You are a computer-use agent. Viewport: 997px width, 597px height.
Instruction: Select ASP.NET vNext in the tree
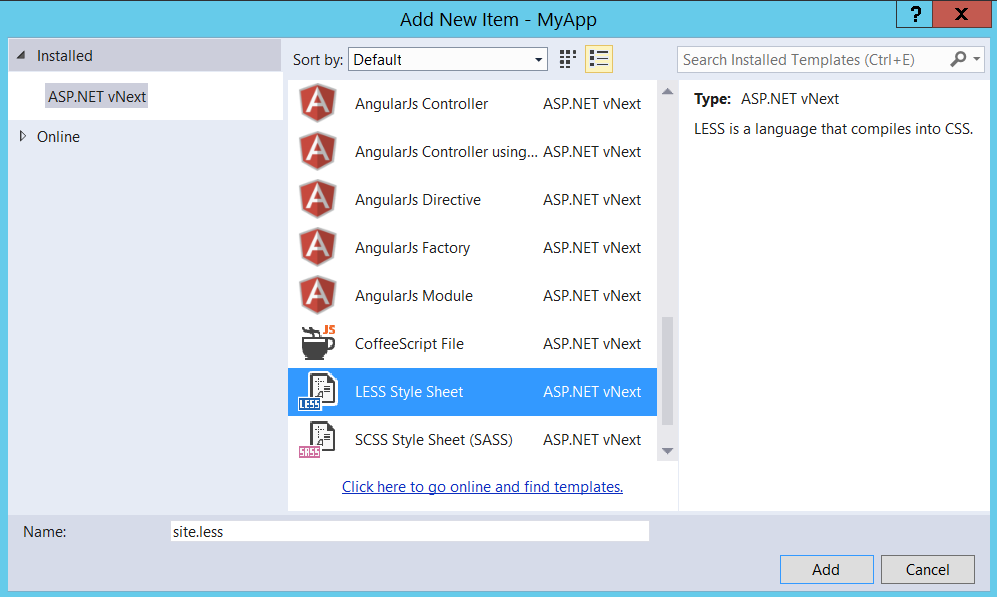97,96
